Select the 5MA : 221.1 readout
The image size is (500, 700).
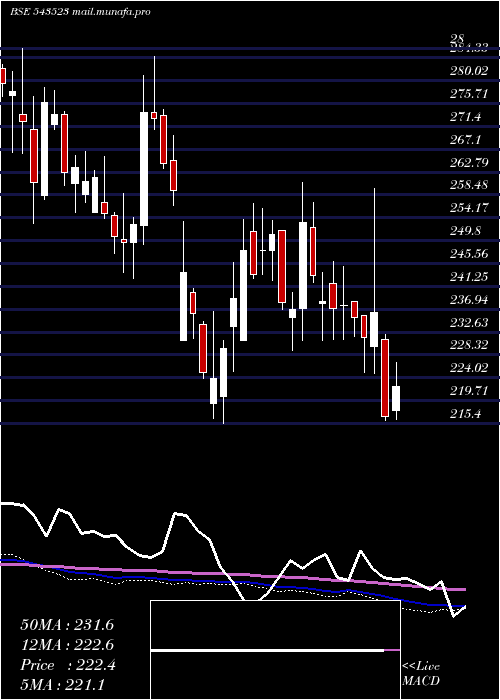click(x=62, y=685)
